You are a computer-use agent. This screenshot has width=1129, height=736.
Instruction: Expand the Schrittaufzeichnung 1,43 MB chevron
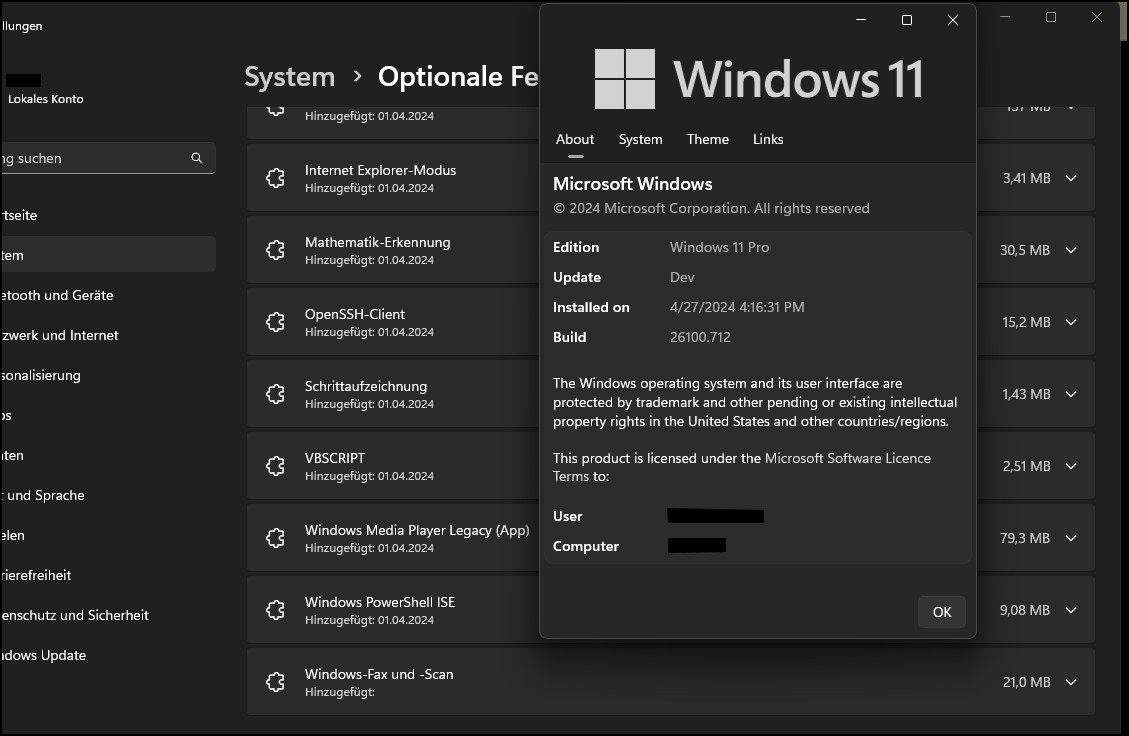click(x=1071, y=394)
